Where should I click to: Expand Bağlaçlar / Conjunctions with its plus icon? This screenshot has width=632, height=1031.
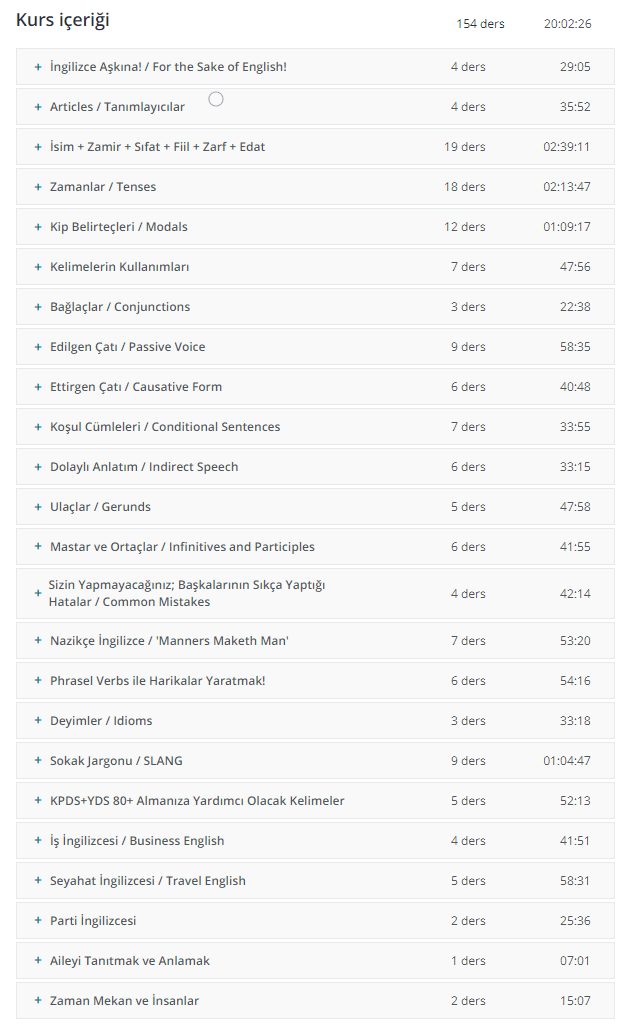click(x=38, y=307)
